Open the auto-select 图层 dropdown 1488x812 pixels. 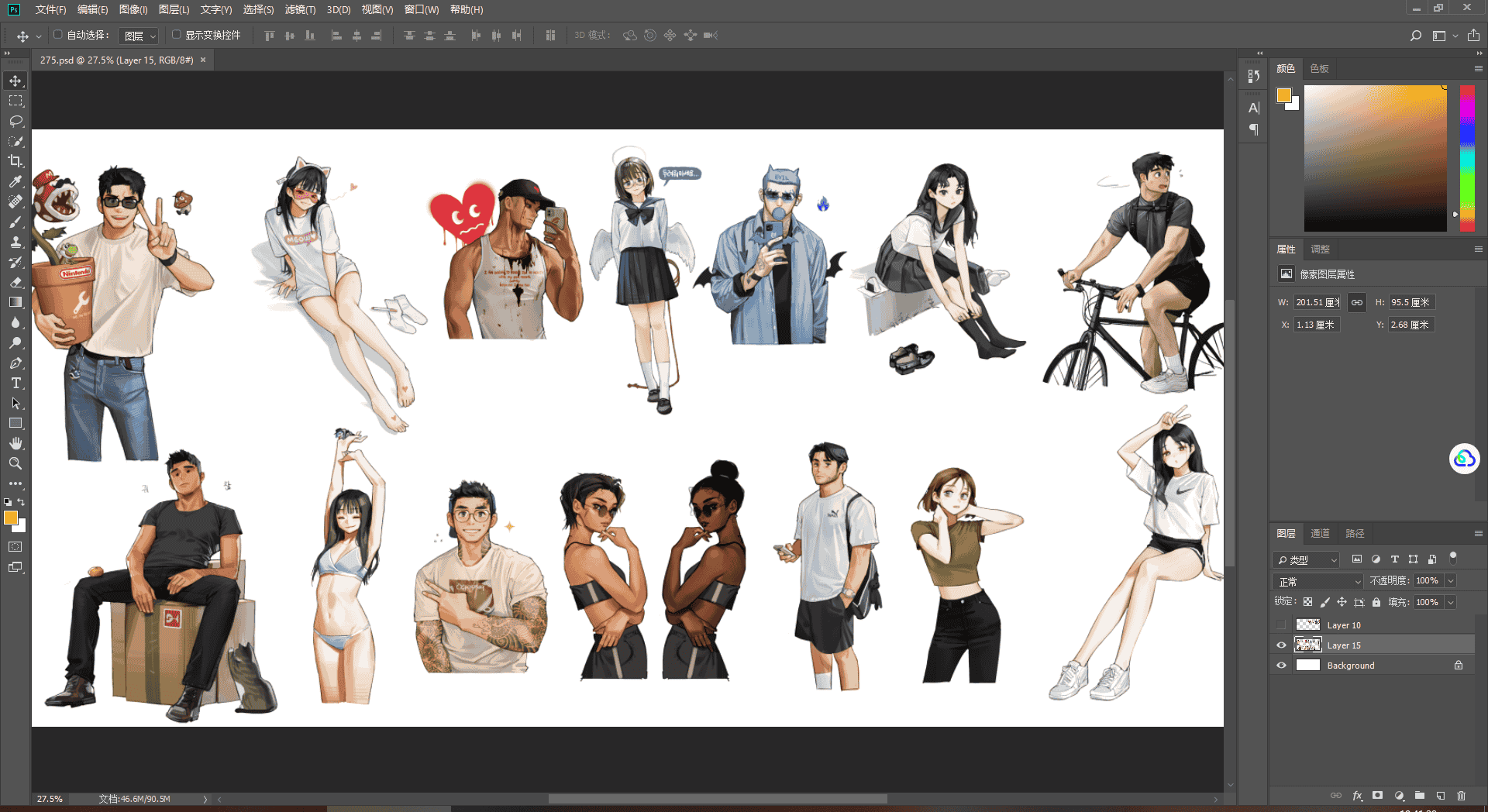[139, 36]
